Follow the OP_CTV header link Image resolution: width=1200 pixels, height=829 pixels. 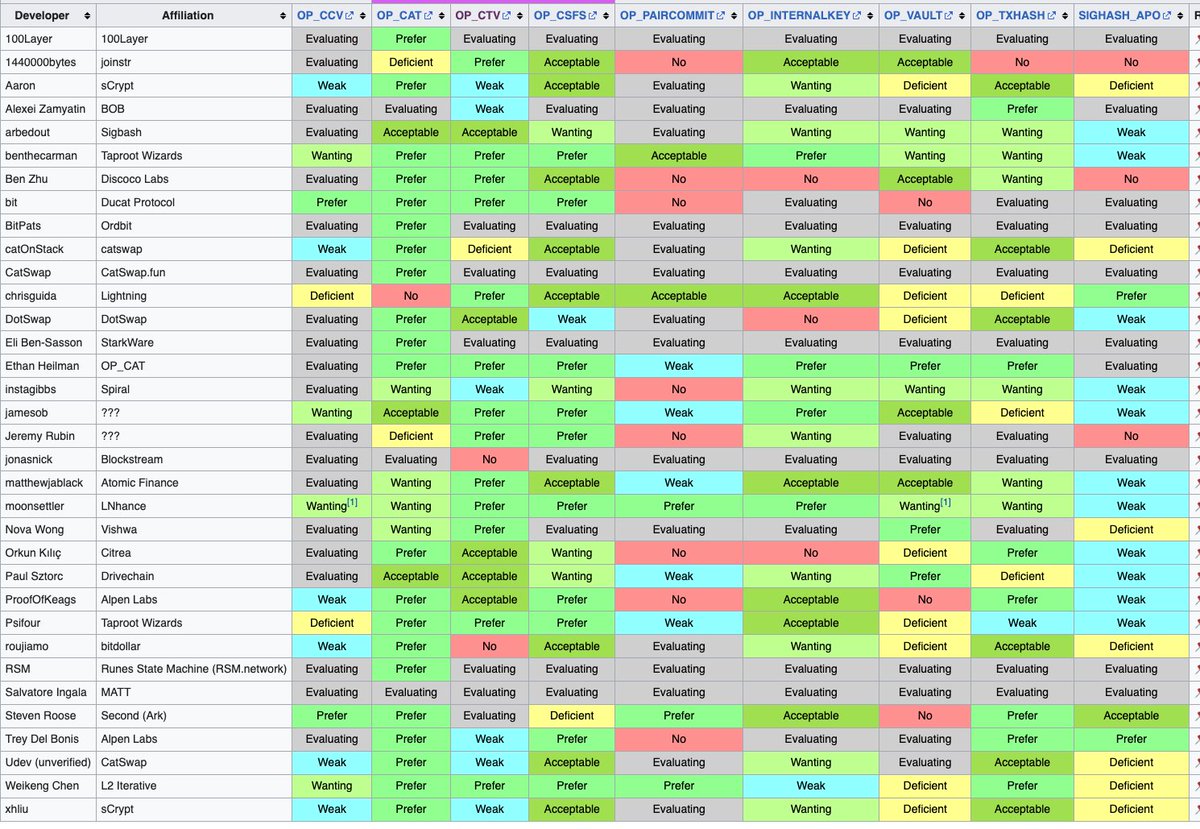[x=477, y=16]
